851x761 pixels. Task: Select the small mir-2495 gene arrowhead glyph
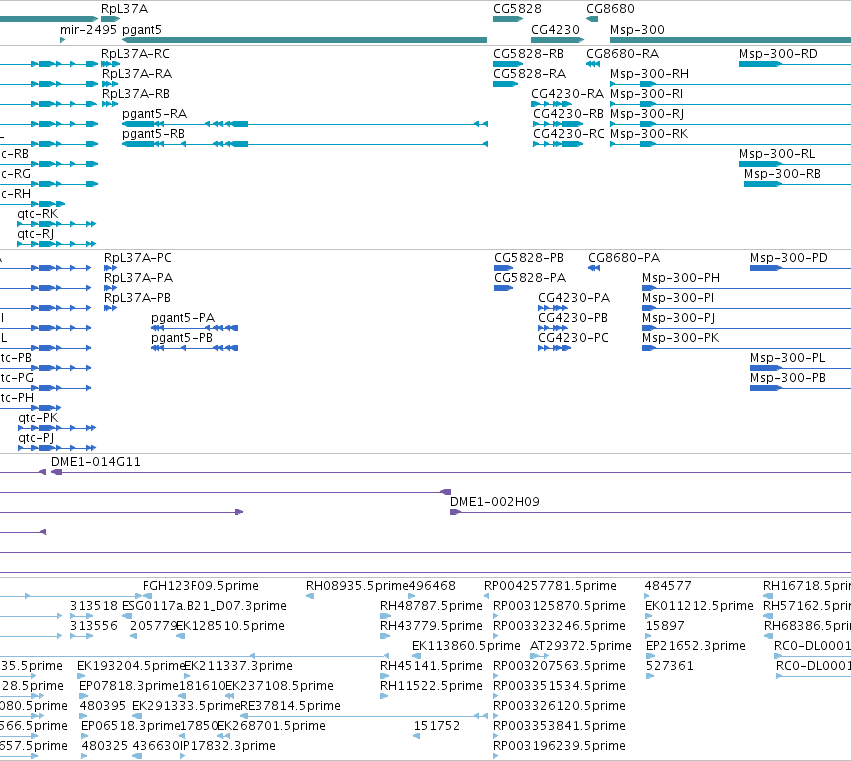click(x=62, y=40)
